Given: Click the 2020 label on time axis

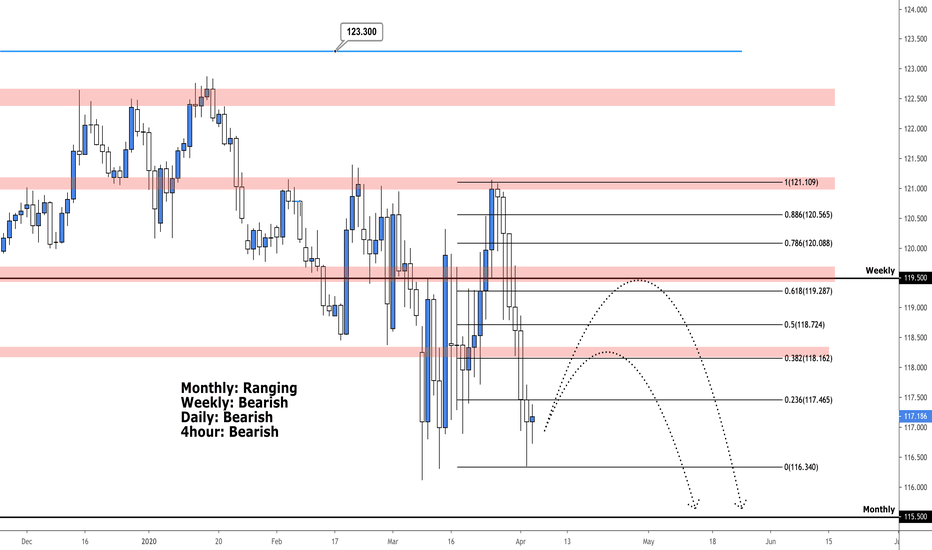Looking at the screenshot, I should pos(149,542).
